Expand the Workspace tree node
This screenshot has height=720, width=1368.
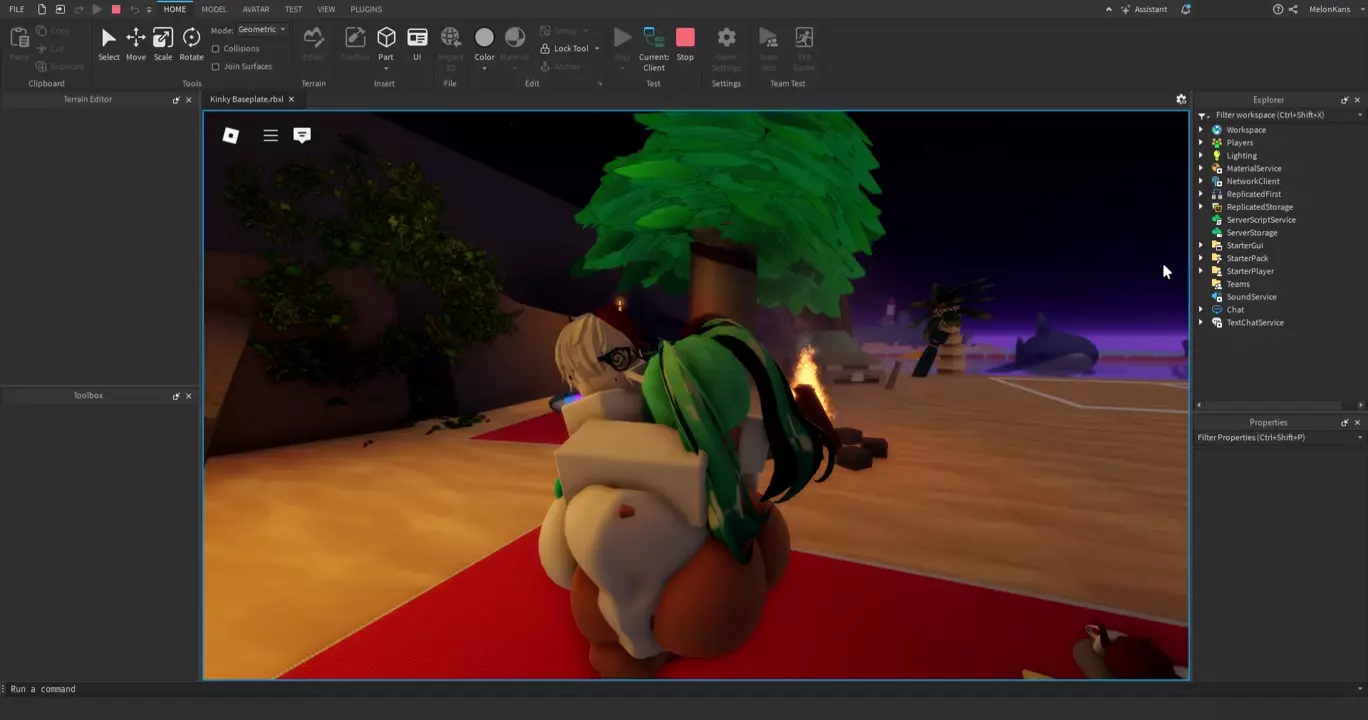click(1201, 130)
